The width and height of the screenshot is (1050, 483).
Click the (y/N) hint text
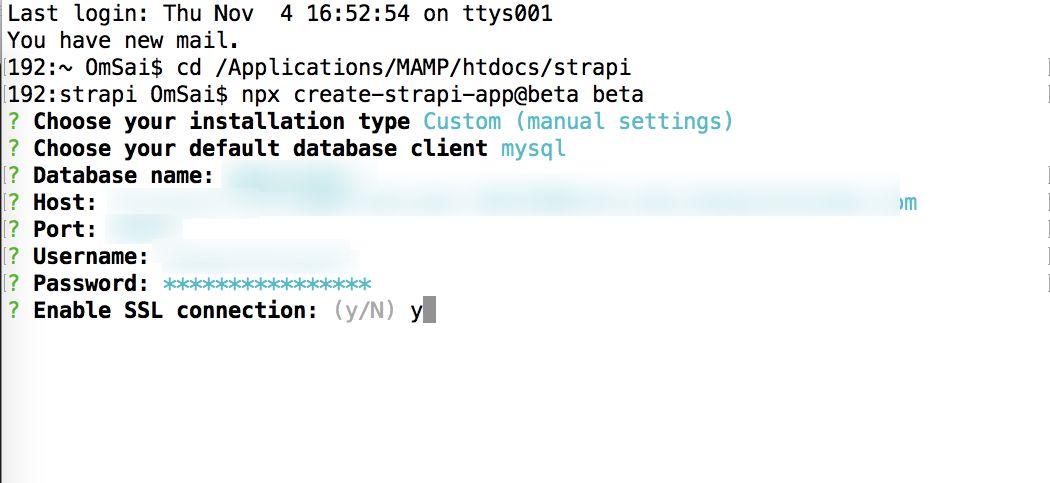tap(364, 311)
